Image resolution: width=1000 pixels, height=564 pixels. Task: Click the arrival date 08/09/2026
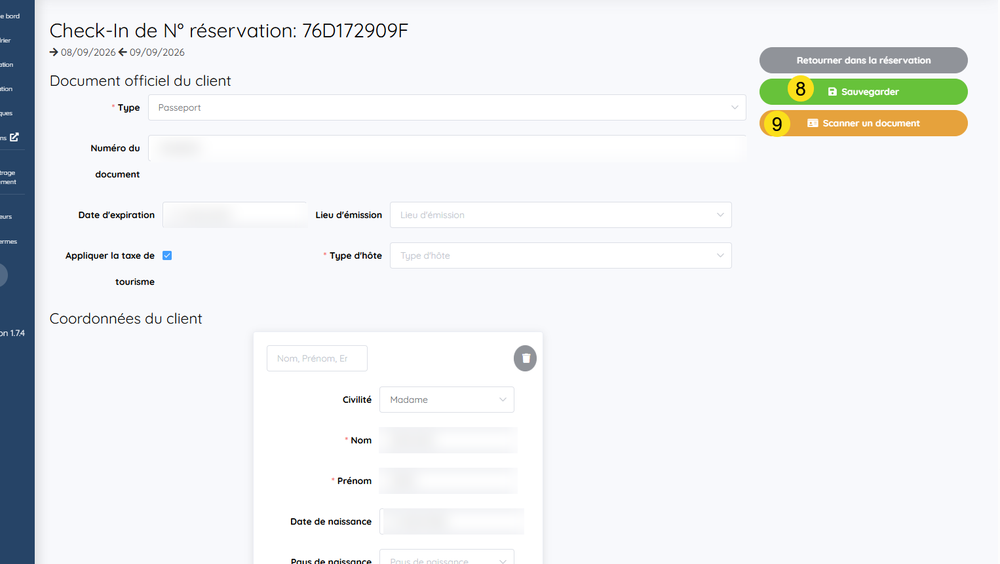[x=88, y=52]
